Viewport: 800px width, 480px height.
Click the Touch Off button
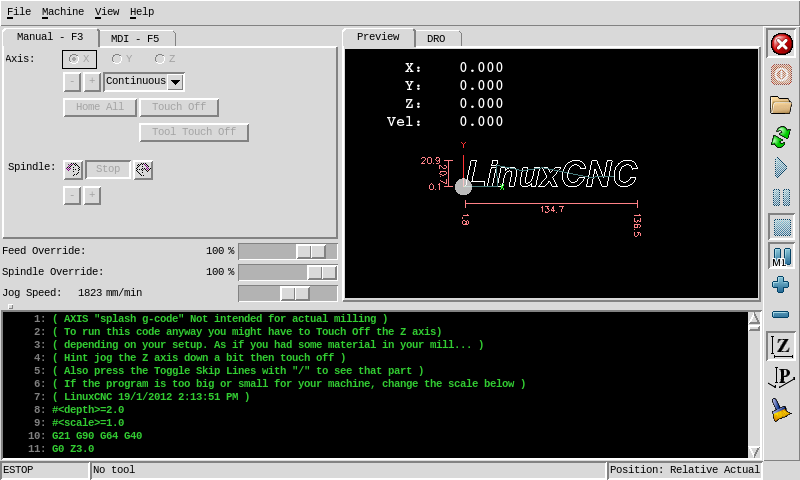[179, 107]
